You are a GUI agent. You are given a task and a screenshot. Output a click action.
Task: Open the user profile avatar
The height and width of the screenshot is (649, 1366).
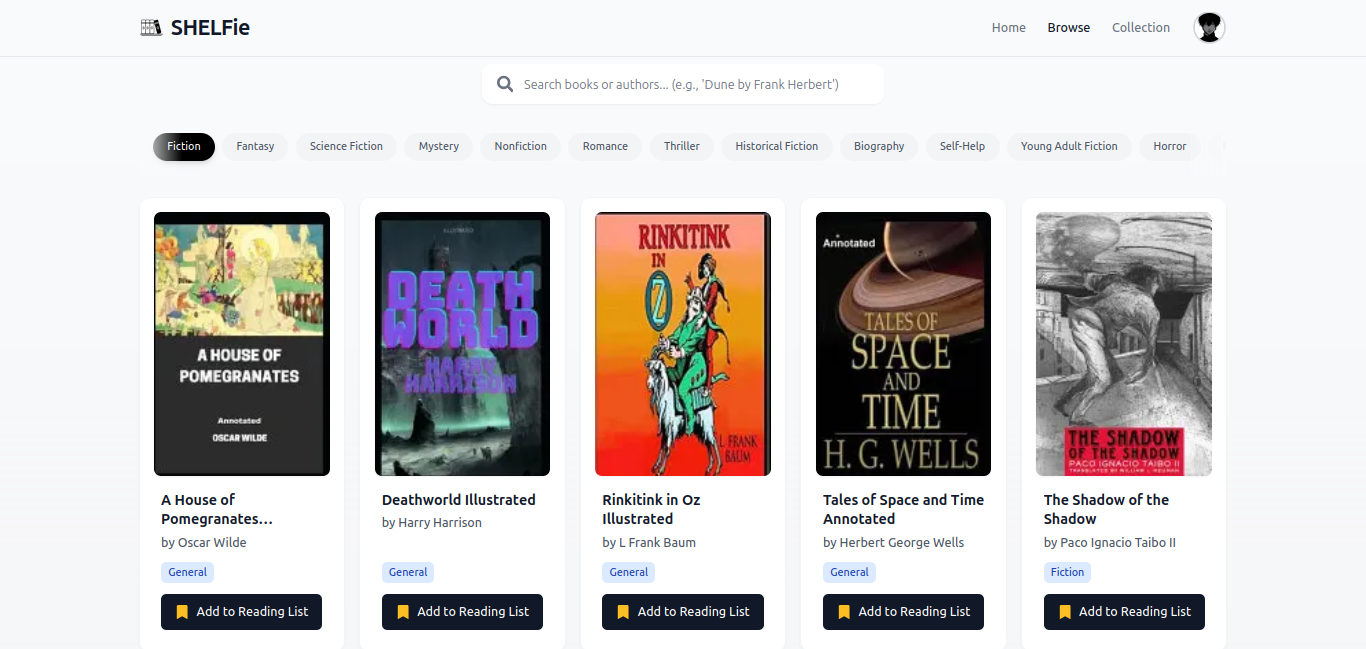tap(1209, 28)
